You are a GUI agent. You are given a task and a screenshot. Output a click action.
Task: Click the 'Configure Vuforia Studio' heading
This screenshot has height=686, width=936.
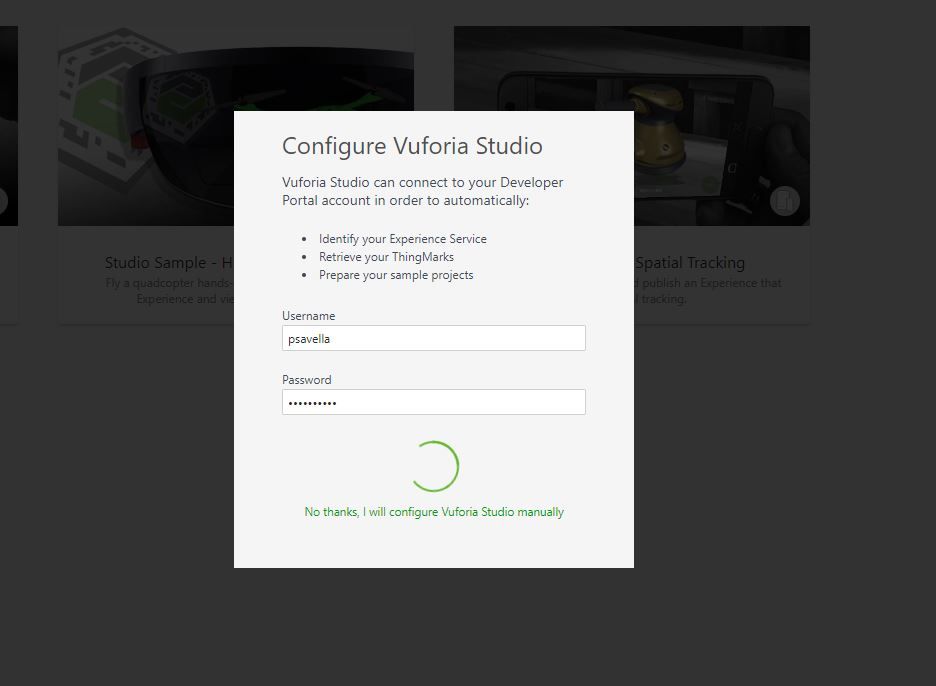[x=412, y=146]
